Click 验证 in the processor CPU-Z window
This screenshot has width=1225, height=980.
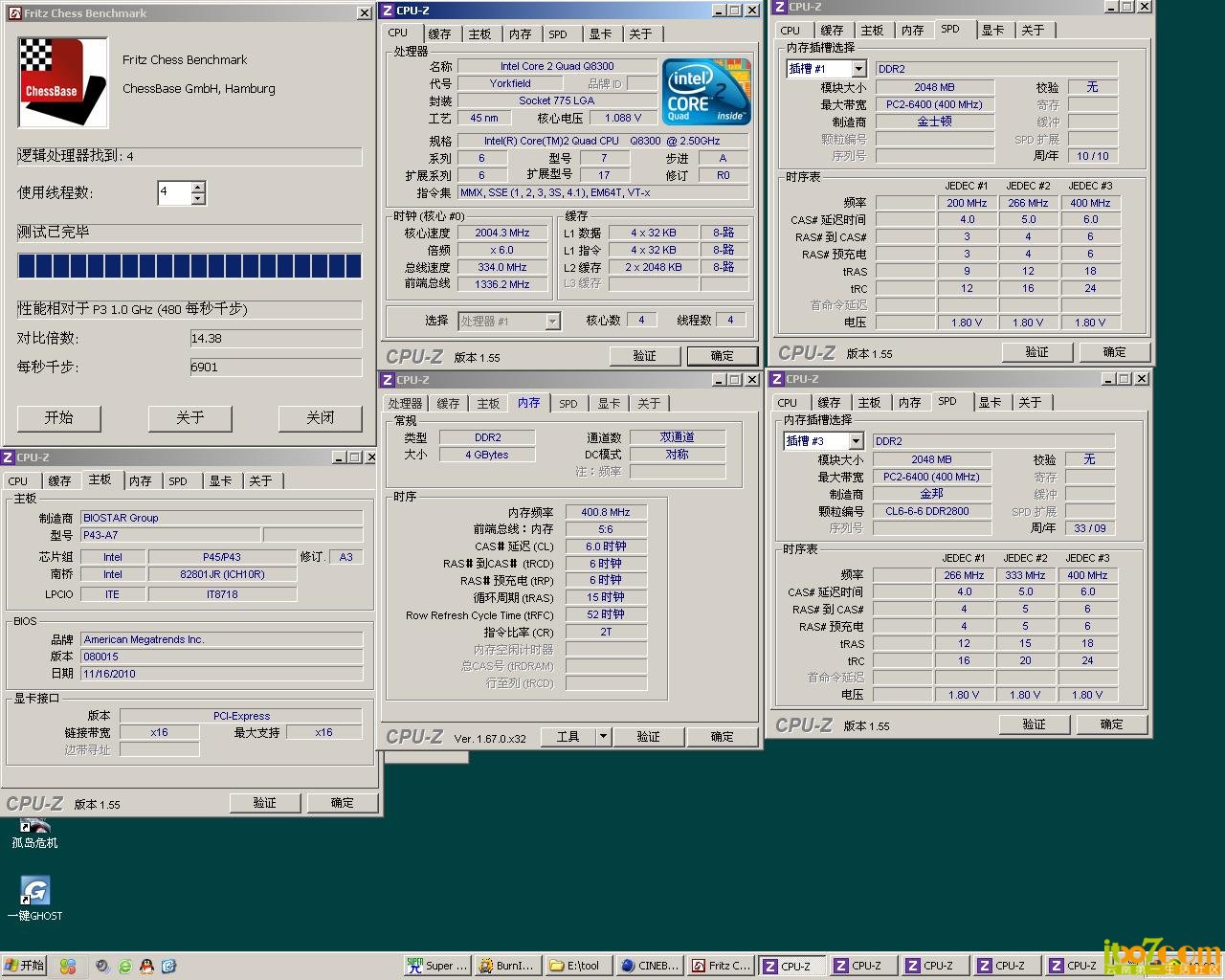(x=645, y=356)
